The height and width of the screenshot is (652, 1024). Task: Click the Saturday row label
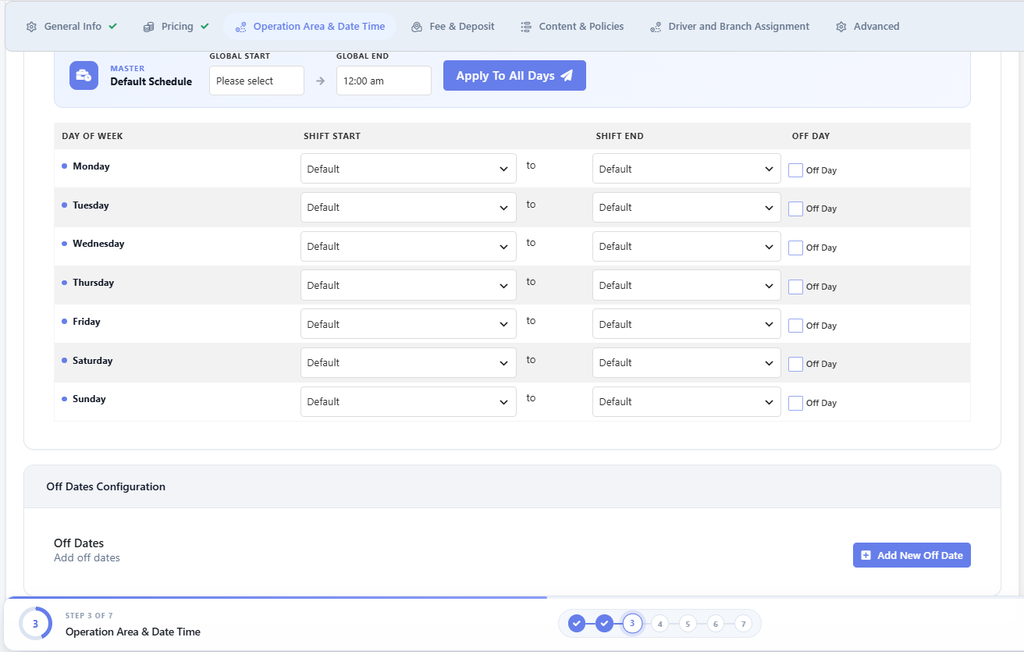pos(92,361)
